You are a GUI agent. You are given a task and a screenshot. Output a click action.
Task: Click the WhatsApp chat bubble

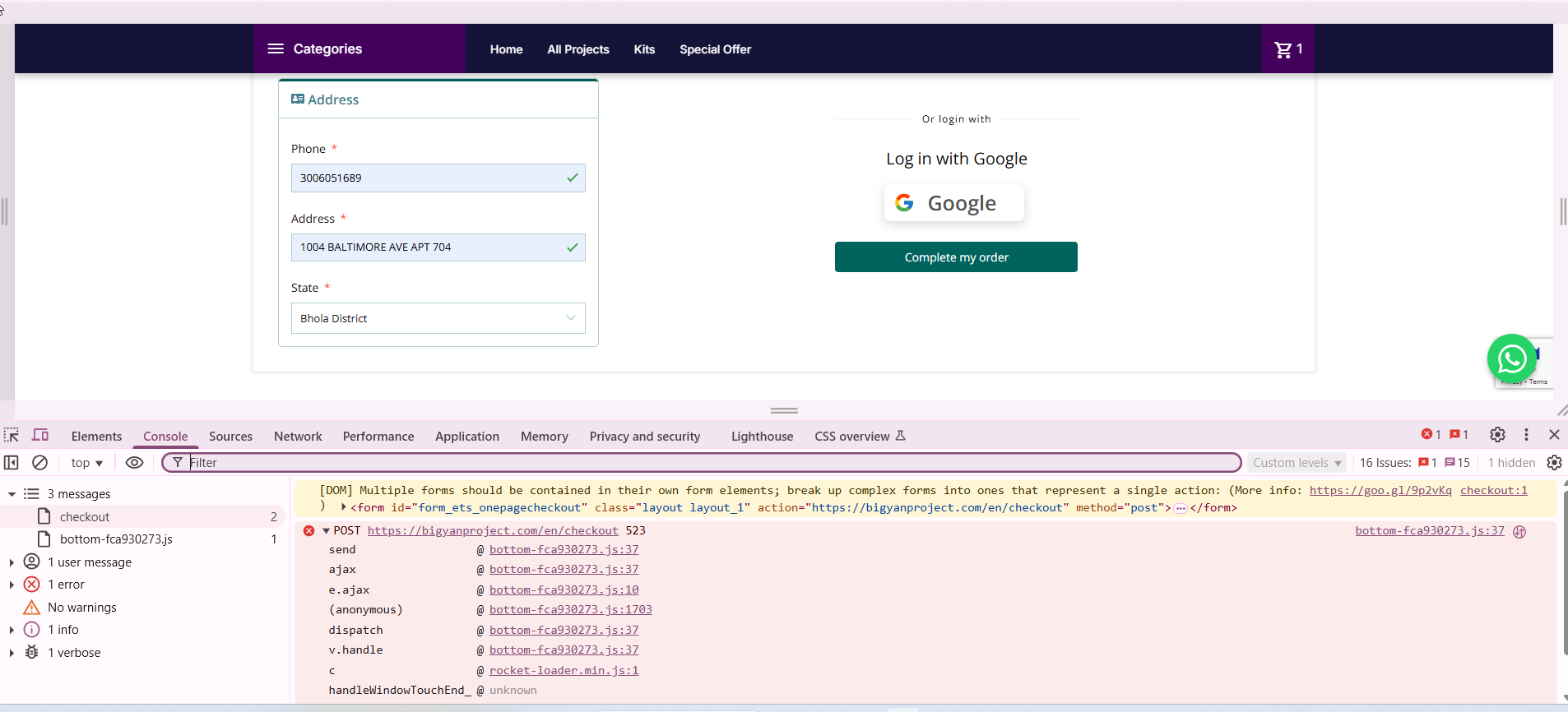[1512, 358]
